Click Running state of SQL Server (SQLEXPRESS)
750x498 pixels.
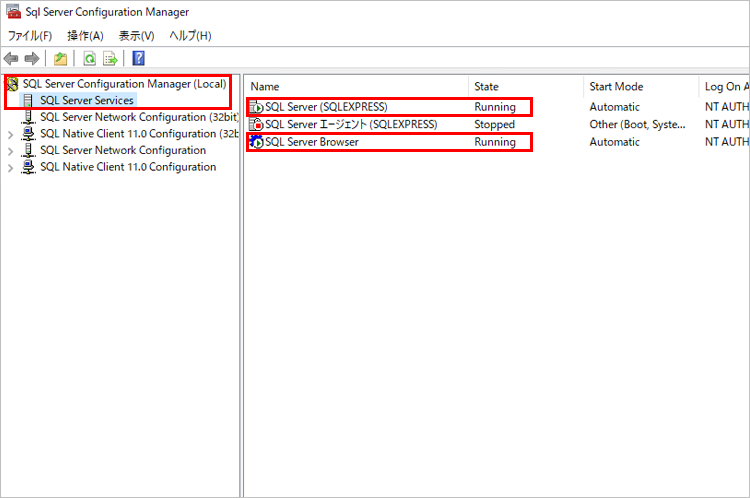495,107
